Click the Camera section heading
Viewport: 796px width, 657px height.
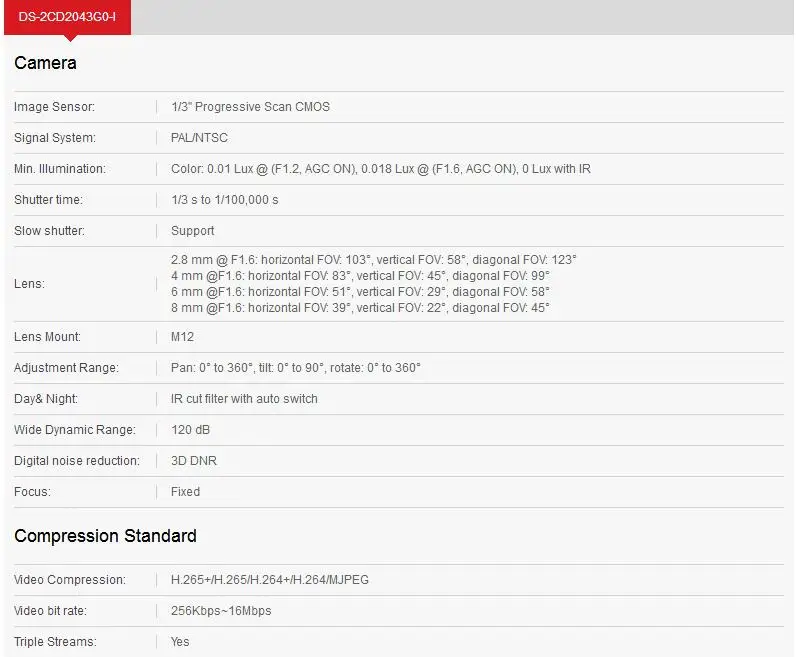click(45, 63)
